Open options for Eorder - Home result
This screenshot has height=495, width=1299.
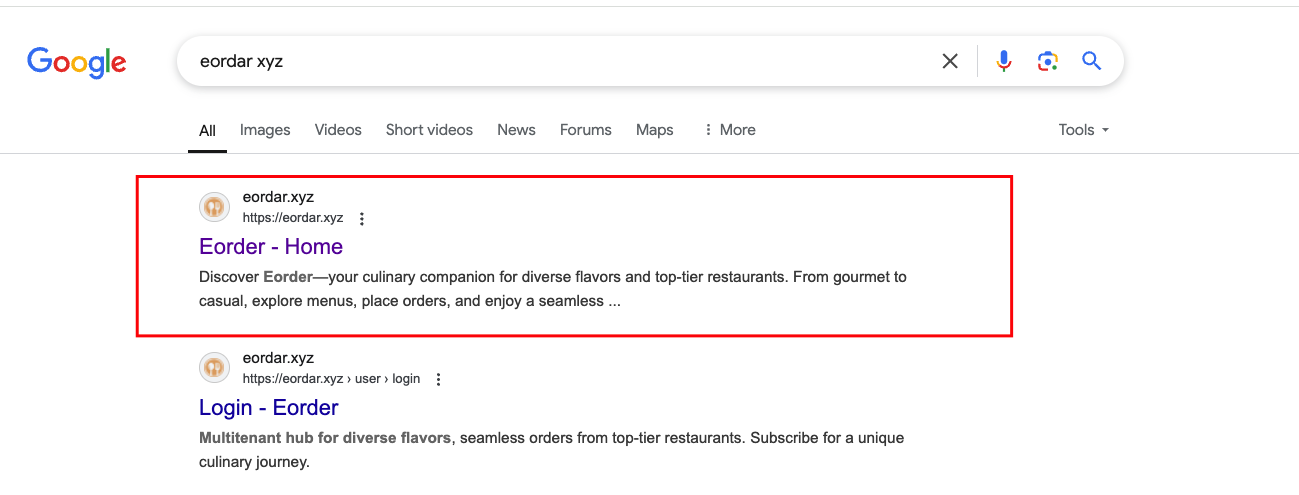[362, 218]
